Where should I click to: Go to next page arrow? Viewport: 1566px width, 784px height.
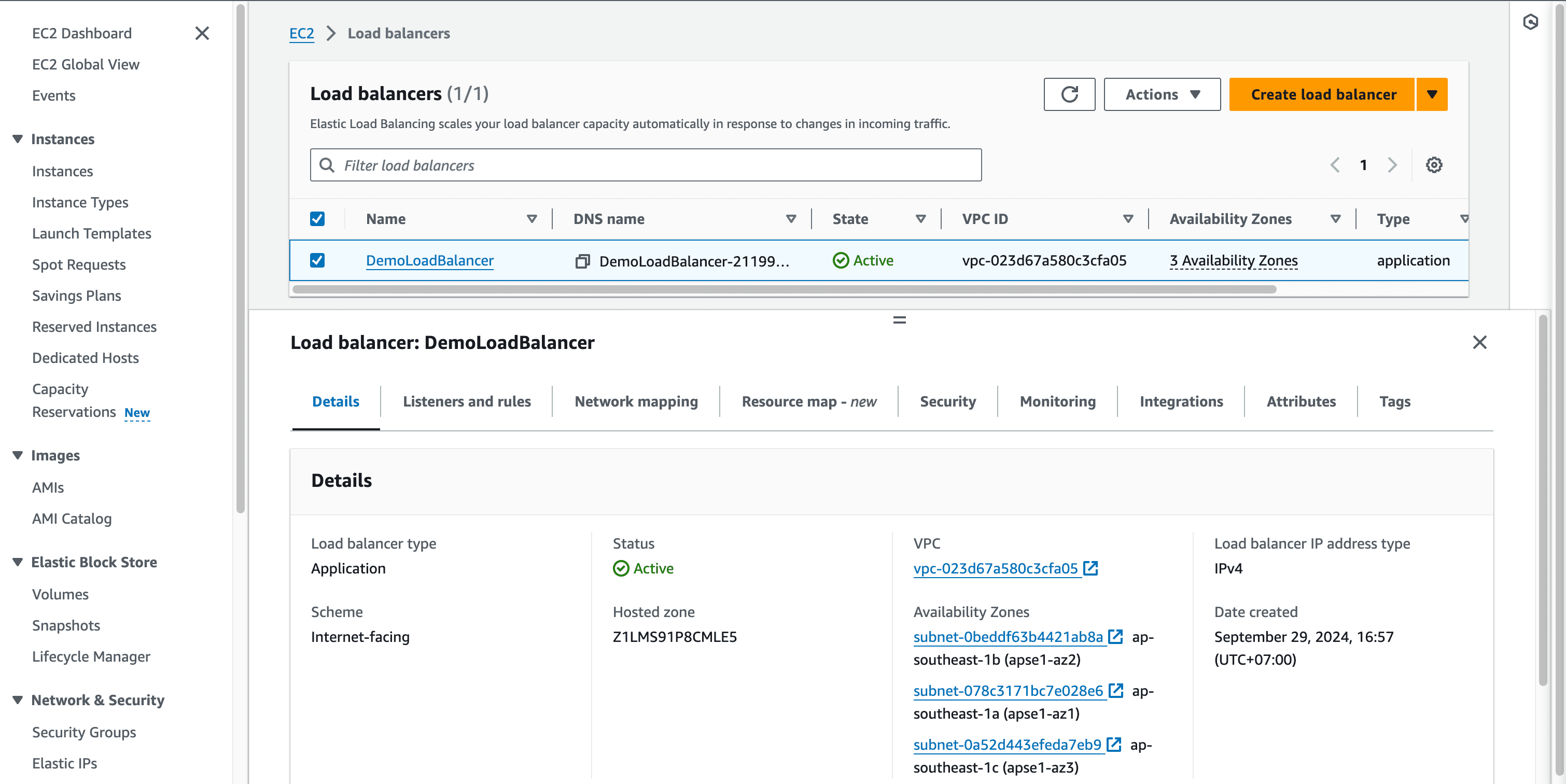click(x=1392, y=165)
